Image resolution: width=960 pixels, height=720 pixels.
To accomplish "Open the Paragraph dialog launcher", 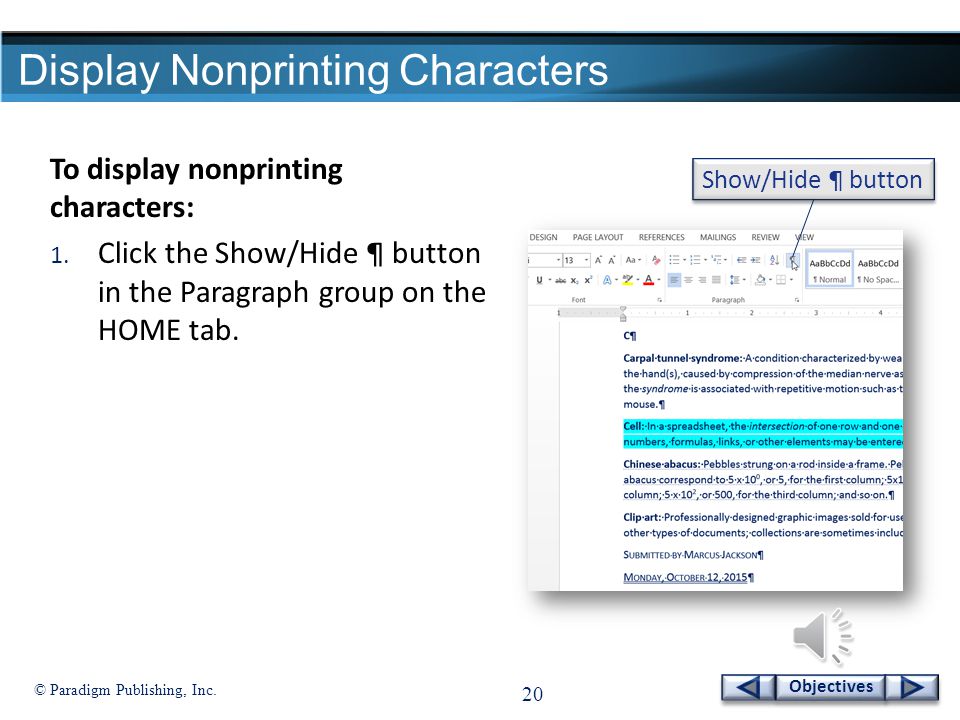I will (797, 300).
